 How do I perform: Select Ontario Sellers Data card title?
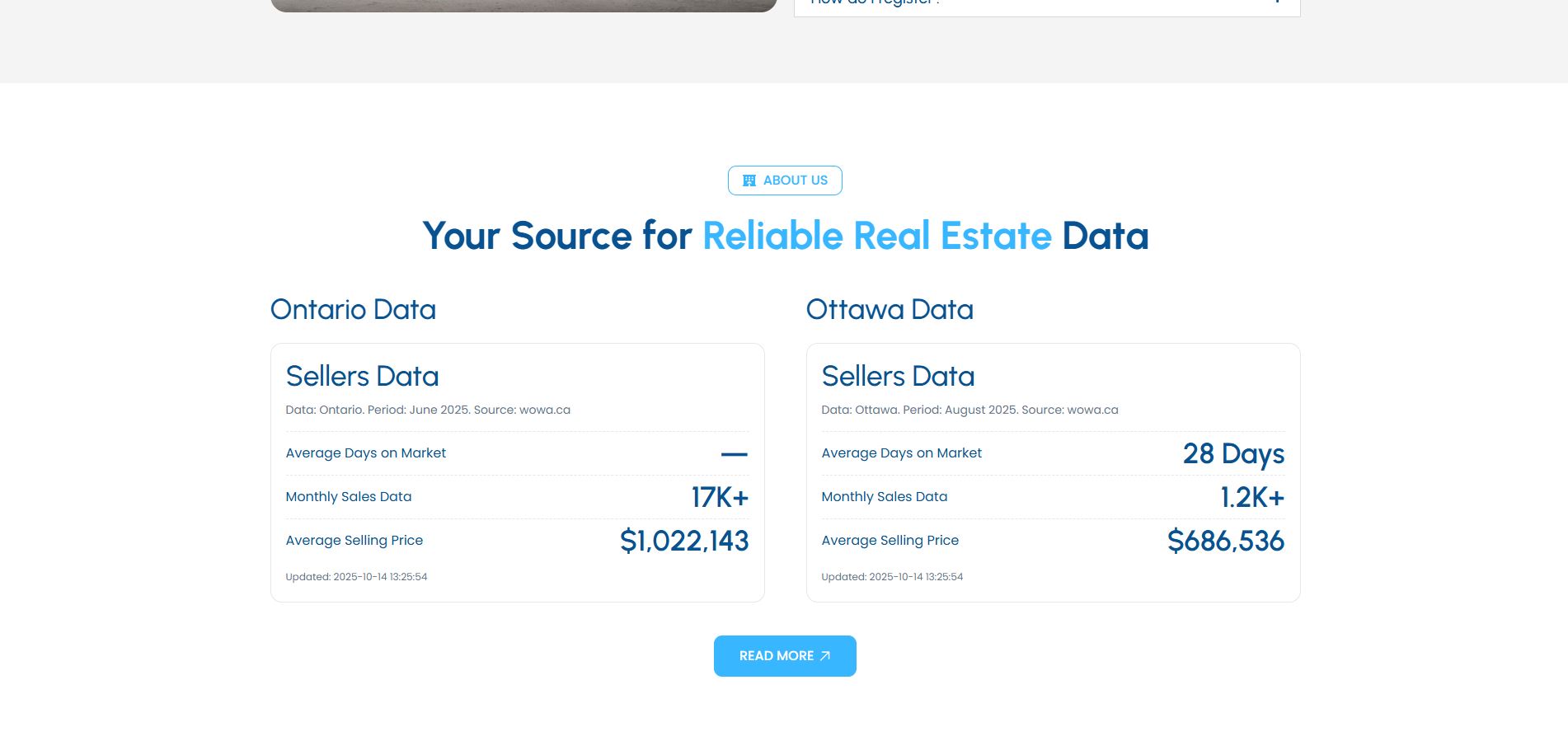[x=362, y=377]
